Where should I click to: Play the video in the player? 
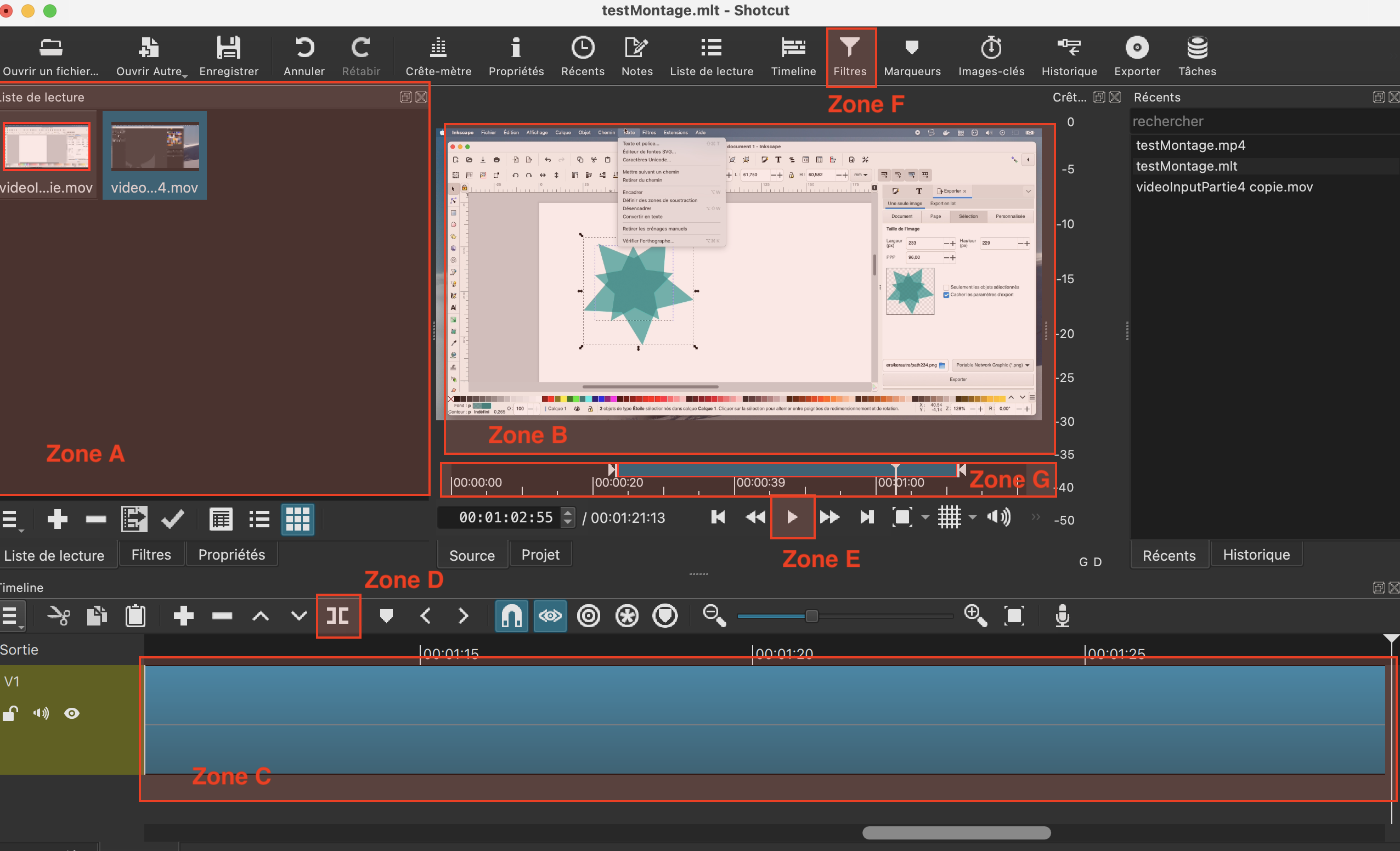792,517
